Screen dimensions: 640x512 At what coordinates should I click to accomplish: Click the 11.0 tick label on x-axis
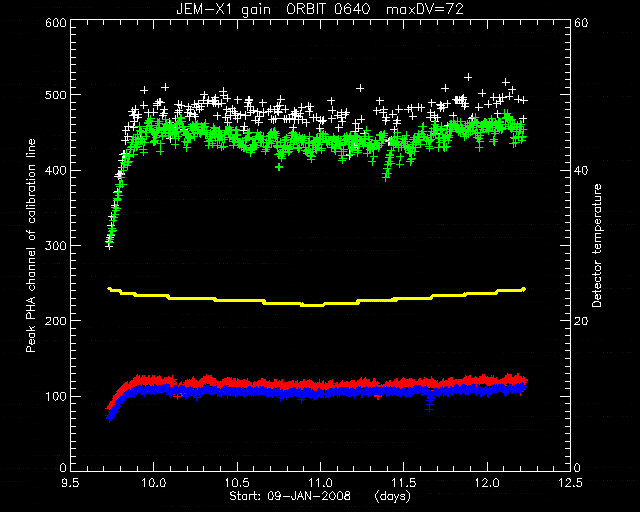click(320, 483)
